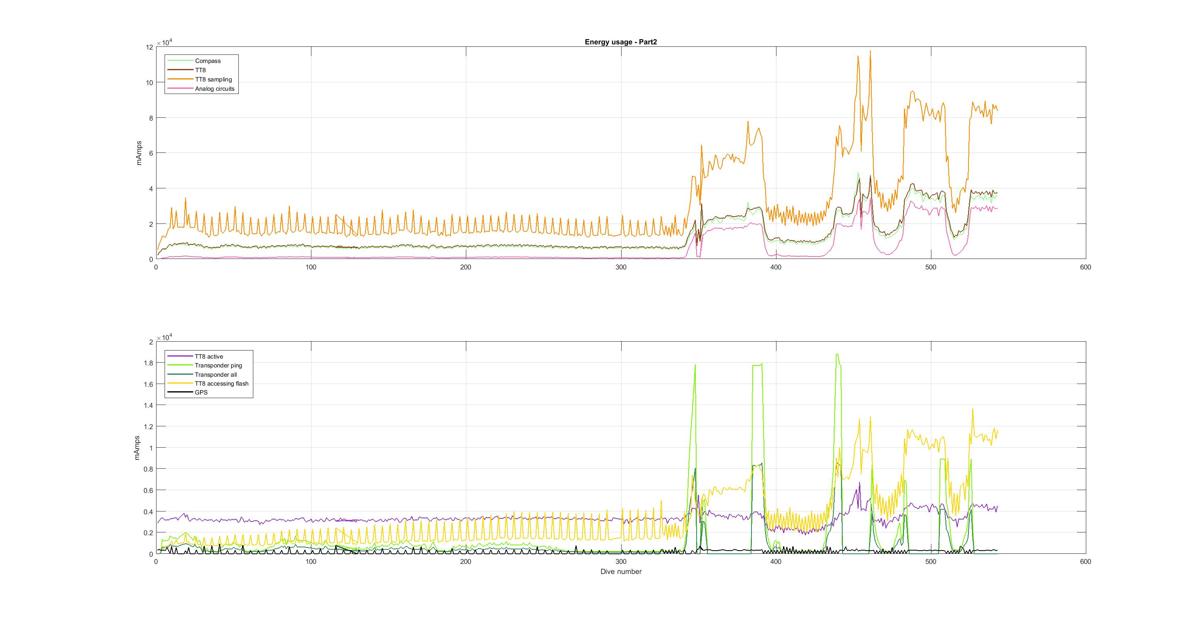Click the "500" x-axis tick of bottom plot
The height and width of the screenshot is (622, 1200).
coord(931,562)
